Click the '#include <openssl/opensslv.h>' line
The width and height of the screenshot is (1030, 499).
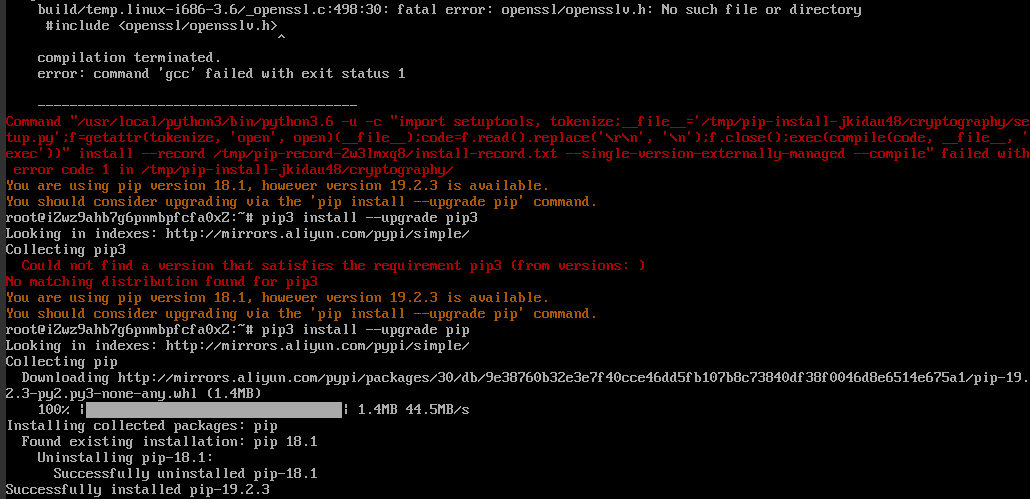[x=161, y=25]
